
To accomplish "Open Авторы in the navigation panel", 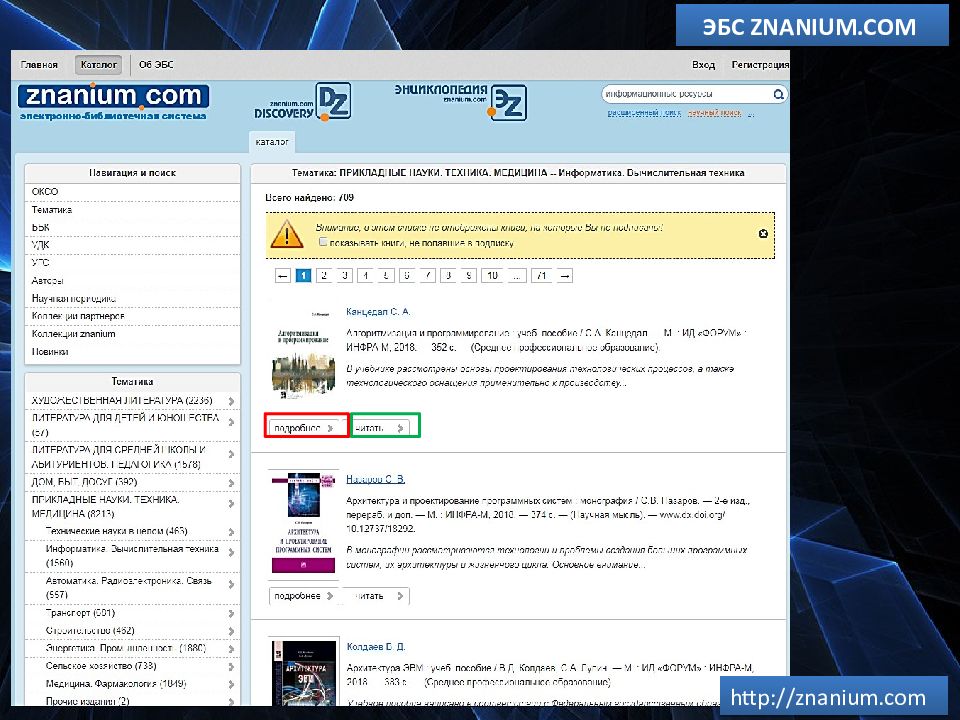I will click(48, 280).
